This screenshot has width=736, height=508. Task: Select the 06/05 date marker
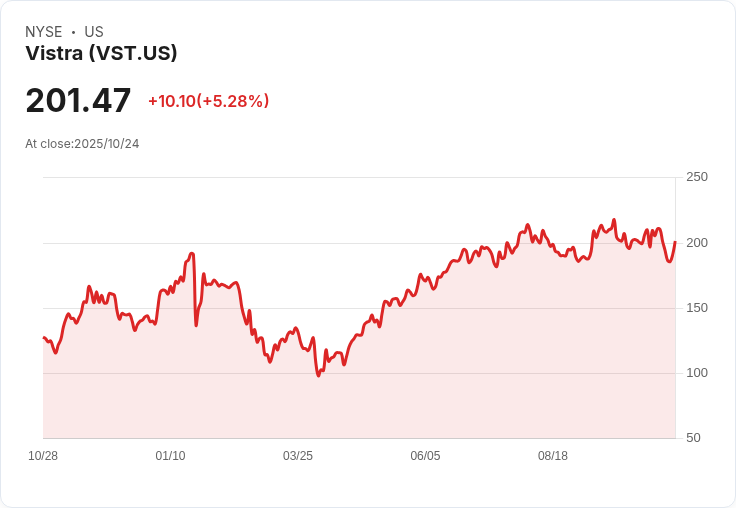[x=425, y=456]
